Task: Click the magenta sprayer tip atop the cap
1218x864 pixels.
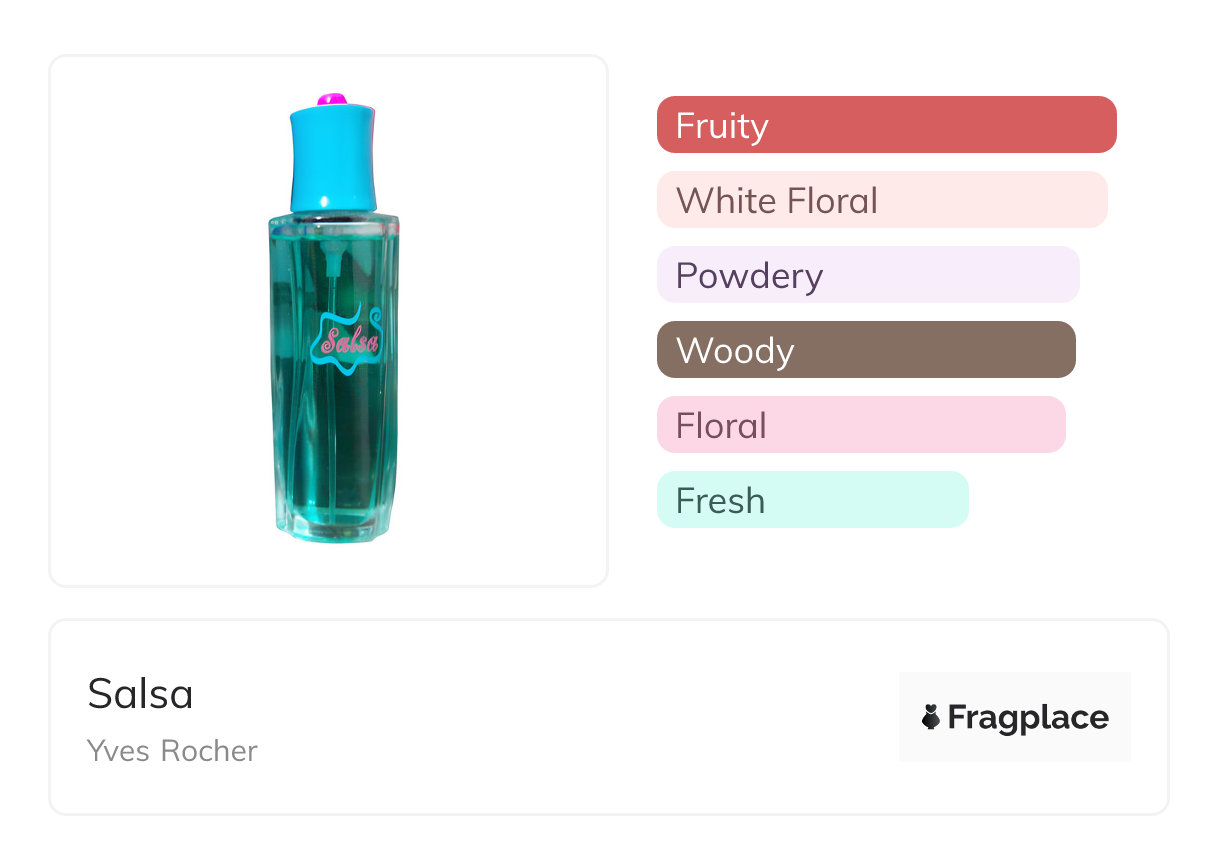Action: 333,99
